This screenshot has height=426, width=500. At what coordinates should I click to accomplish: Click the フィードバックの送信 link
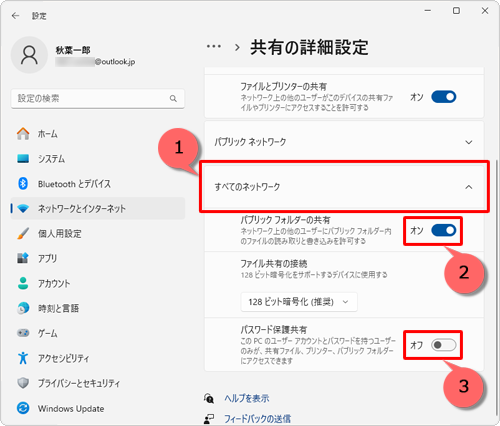pos(257,419)
